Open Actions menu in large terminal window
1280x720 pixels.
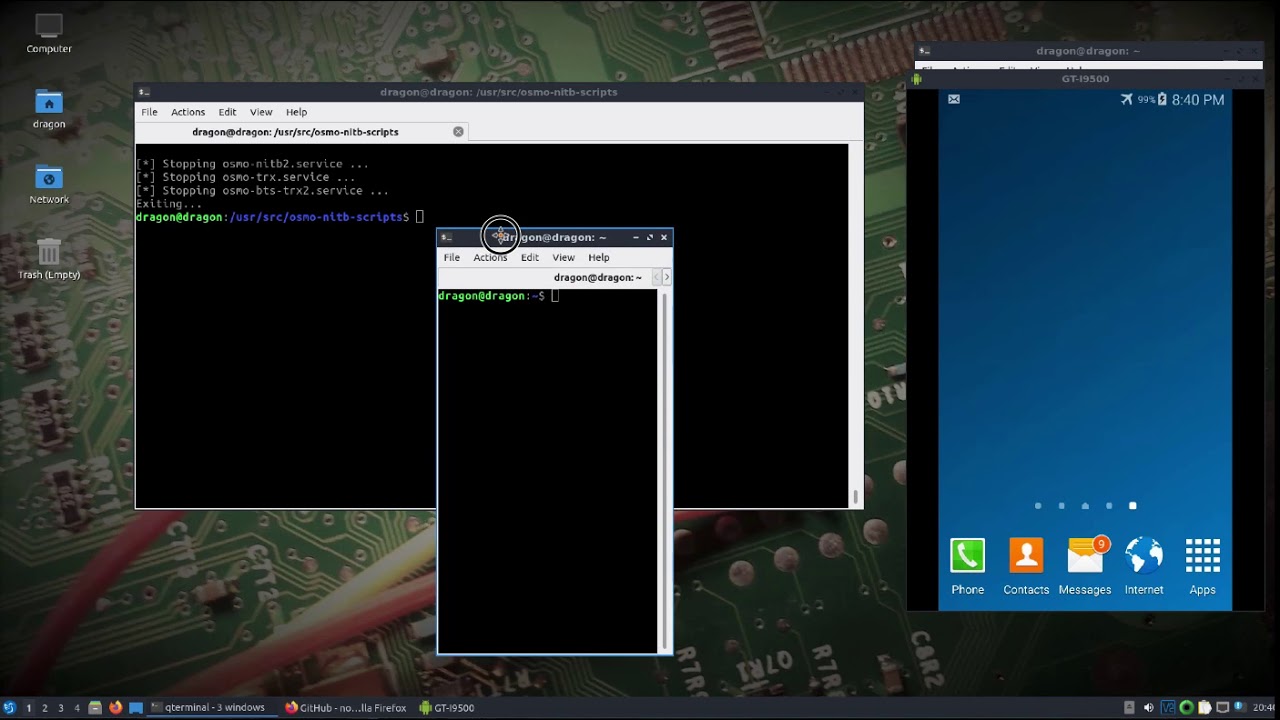pos(188,112)
